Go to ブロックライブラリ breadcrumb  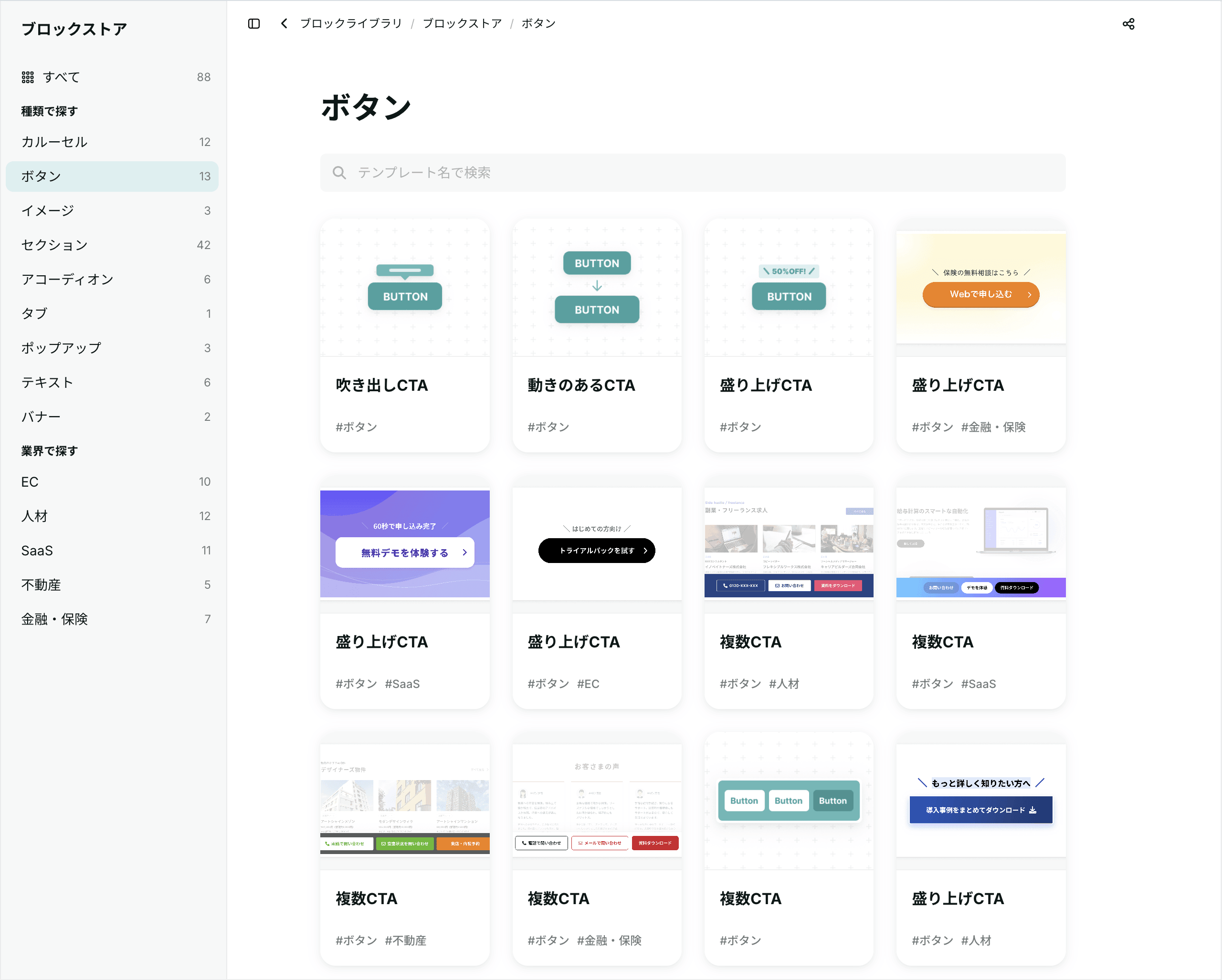click(x=351, y=23)
